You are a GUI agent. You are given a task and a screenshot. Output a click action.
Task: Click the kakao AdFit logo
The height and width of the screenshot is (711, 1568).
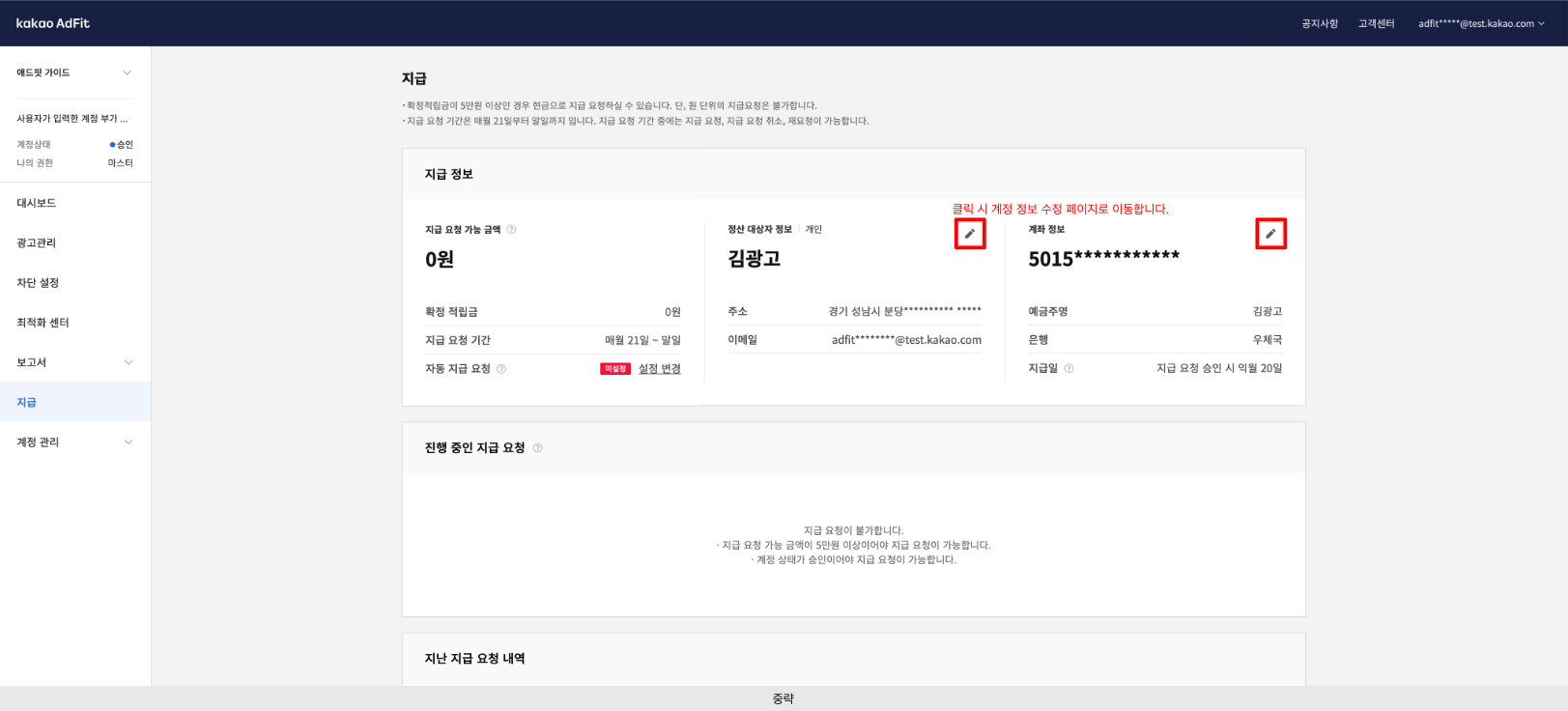tap(53, 23)
